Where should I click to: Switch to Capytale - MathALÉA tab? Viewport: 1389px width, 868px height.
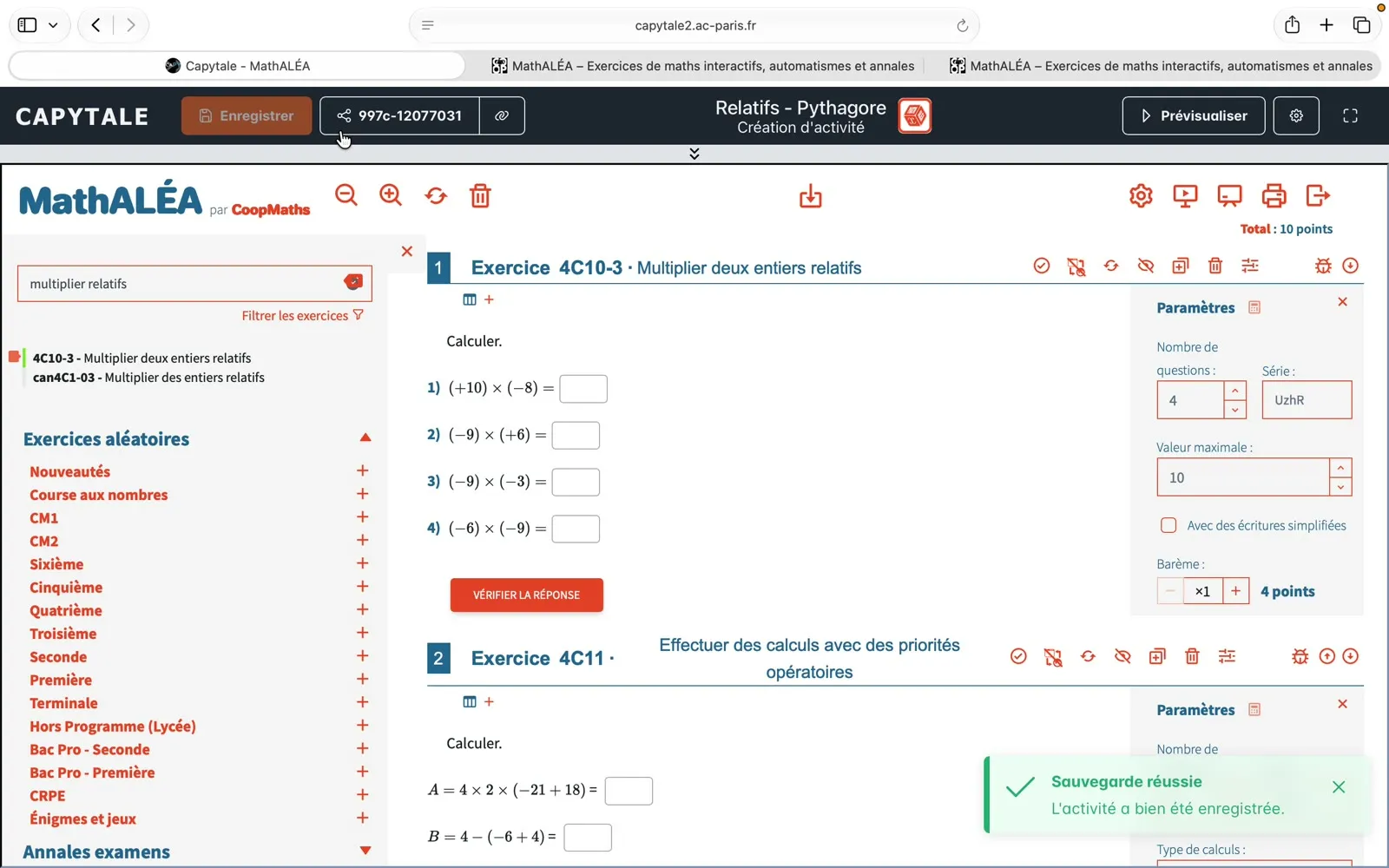[x=238, y=65]
